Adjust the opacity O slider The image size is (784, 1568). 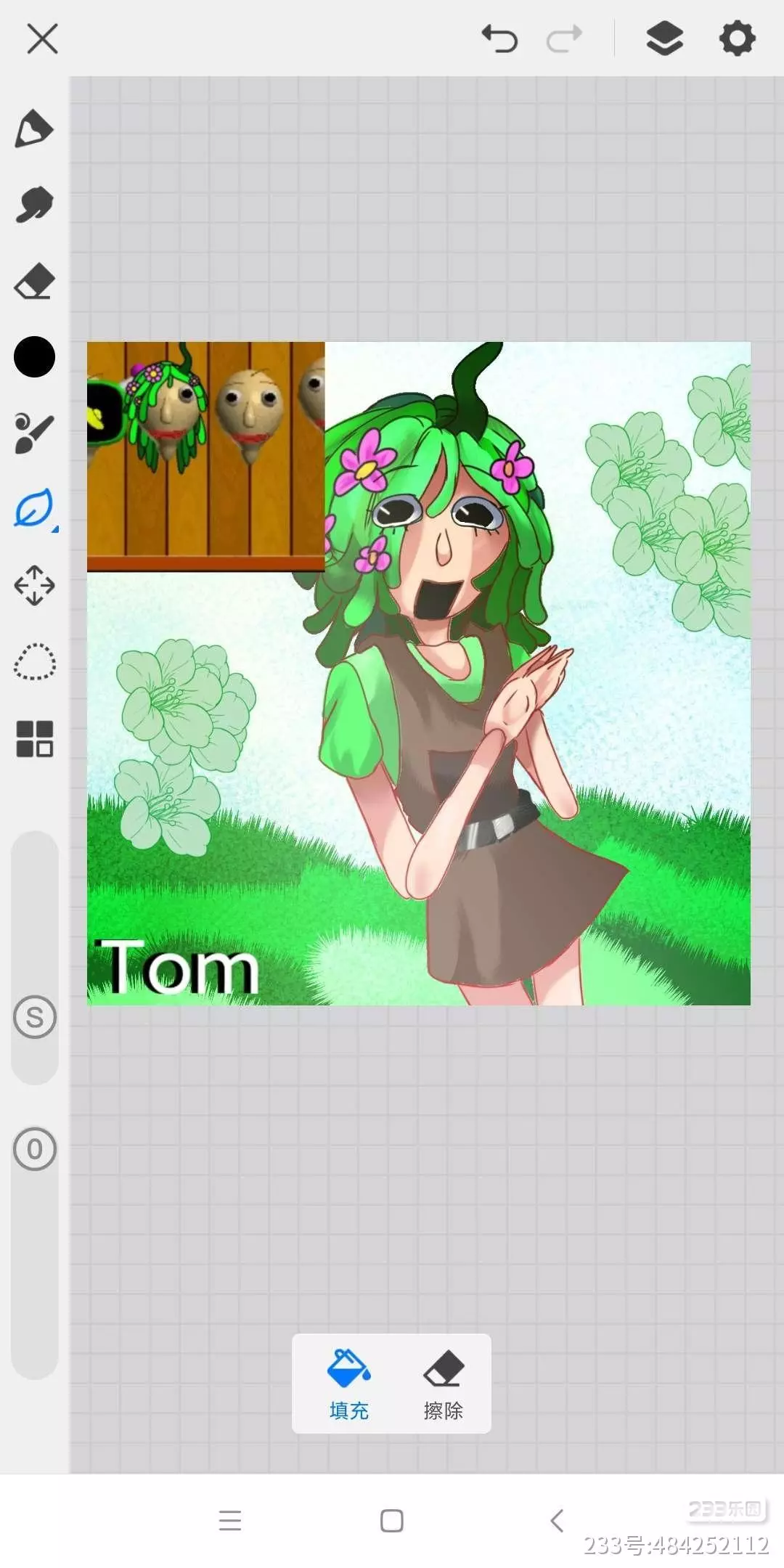pos(34,1149)
